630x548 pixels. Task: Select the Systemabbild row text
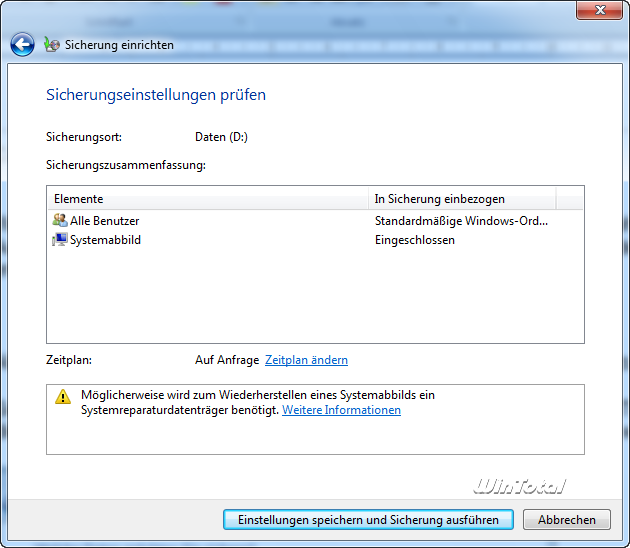105,240
